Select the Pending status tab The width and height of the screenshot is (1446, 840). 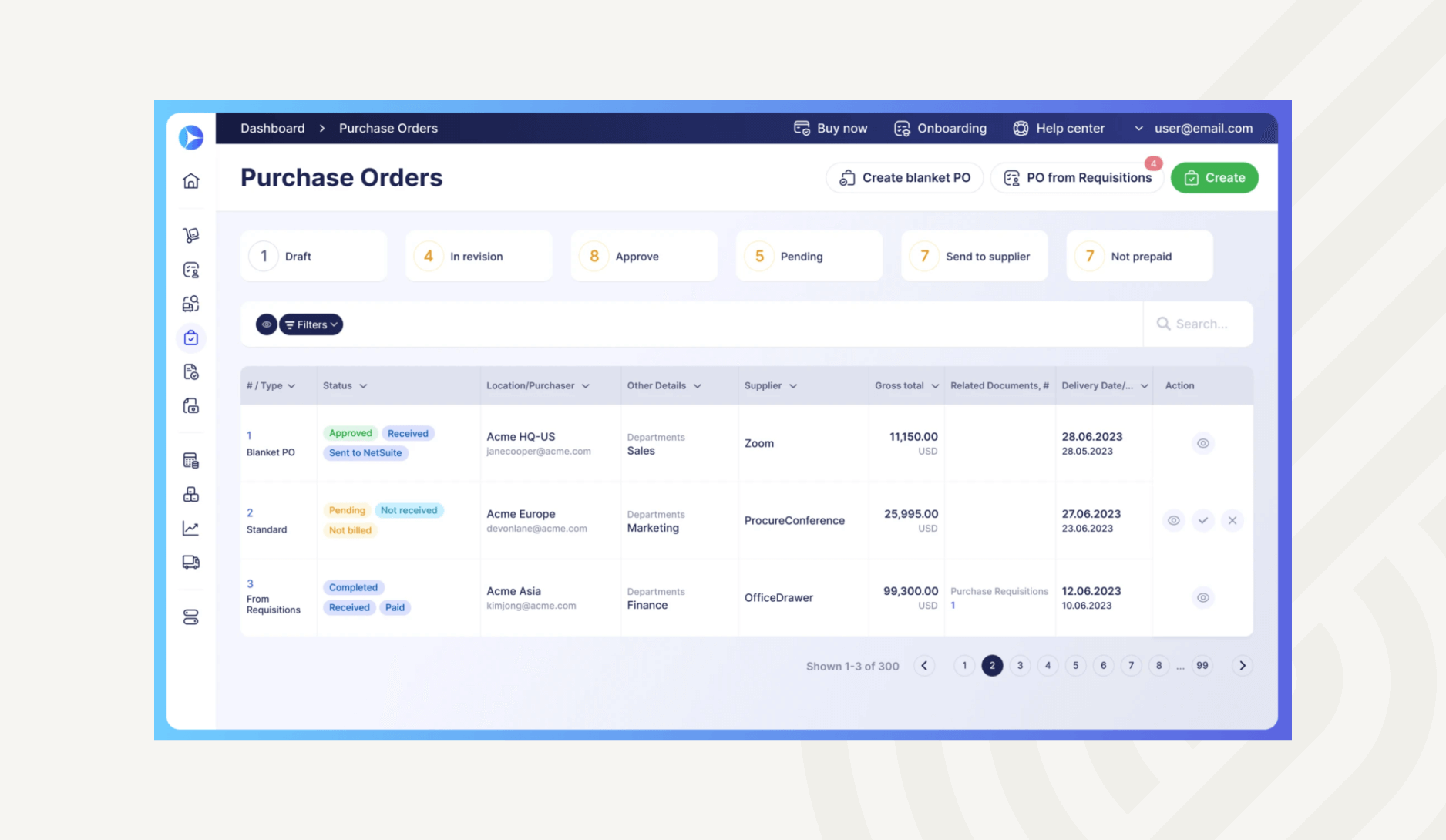[x=809, y=256]
